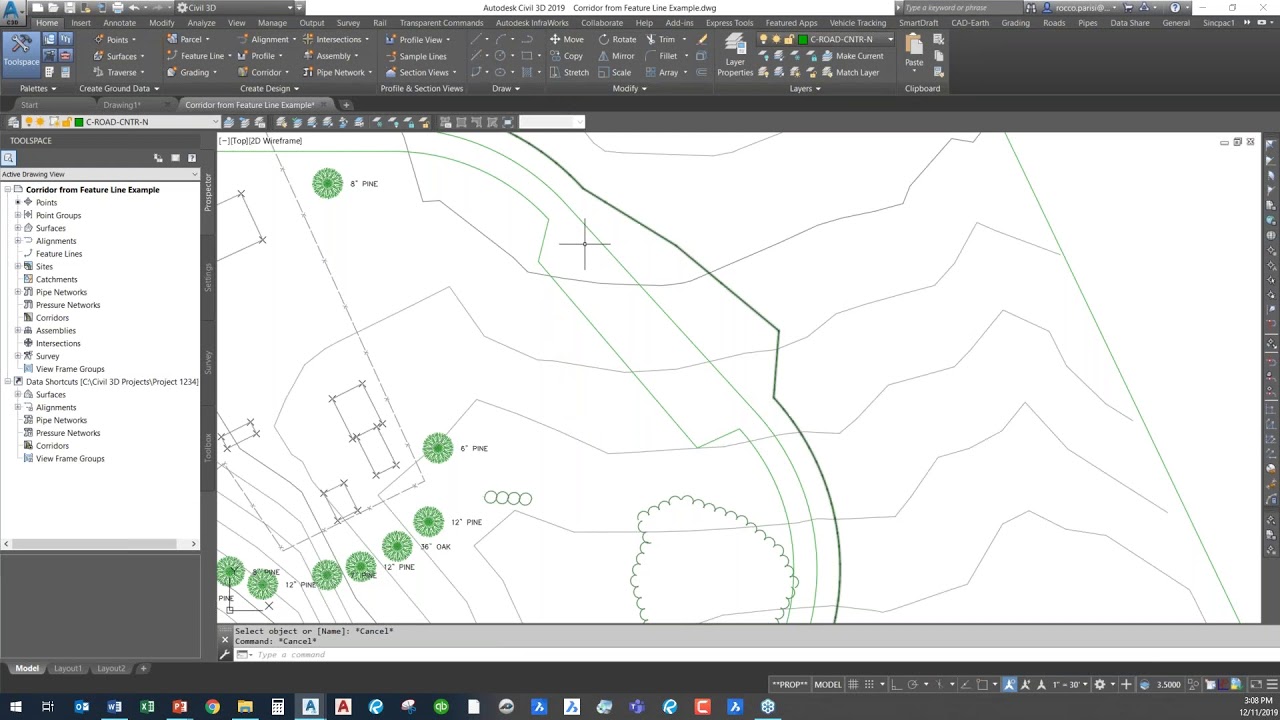Viewport: 1280px width, 720px height.
Task: Select Corridors in the Toolspace tree
Action: point(52,318)
